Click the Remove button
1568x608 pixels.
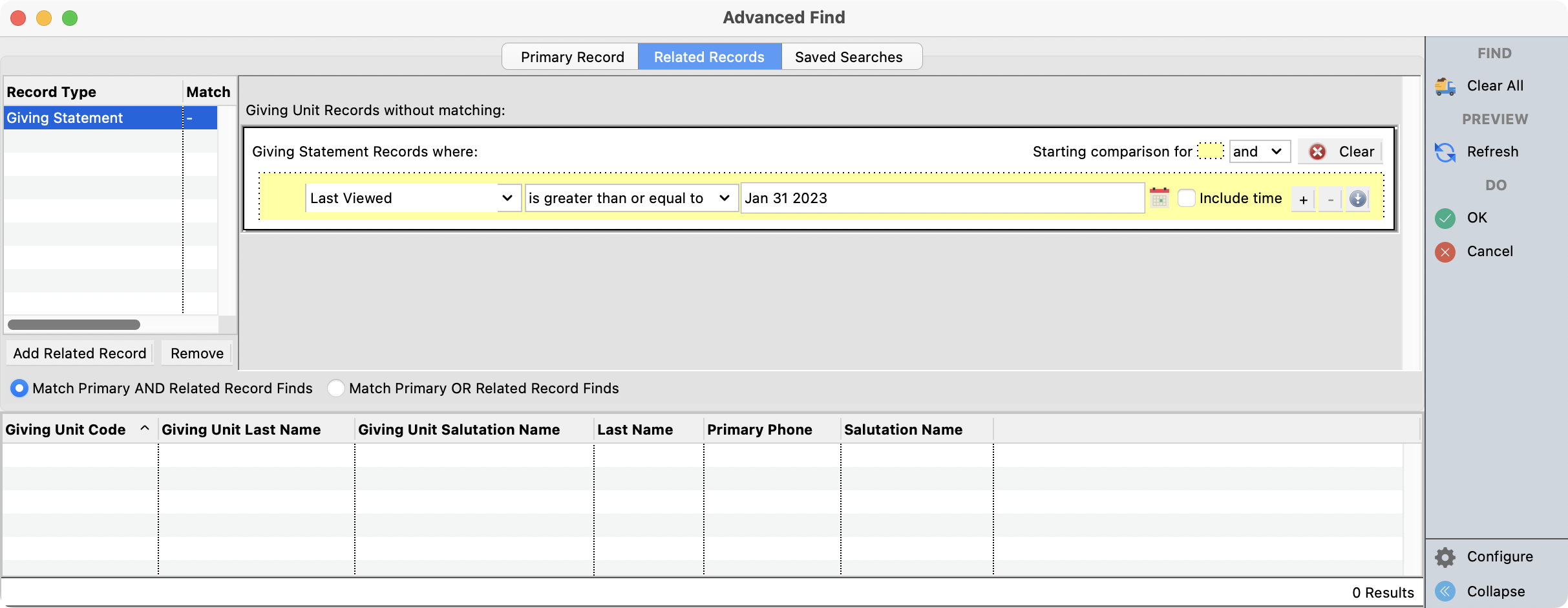197,353
